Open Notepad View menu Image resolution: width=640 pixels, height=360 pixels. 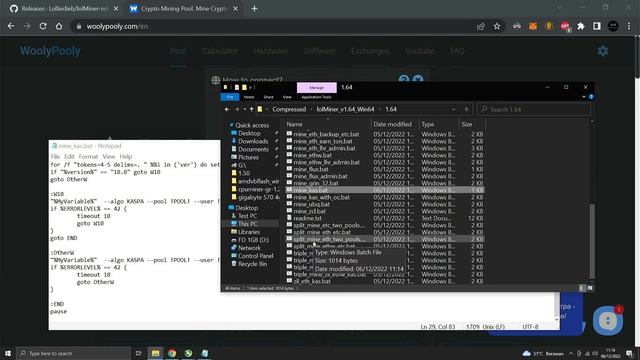tap(109, 156)
